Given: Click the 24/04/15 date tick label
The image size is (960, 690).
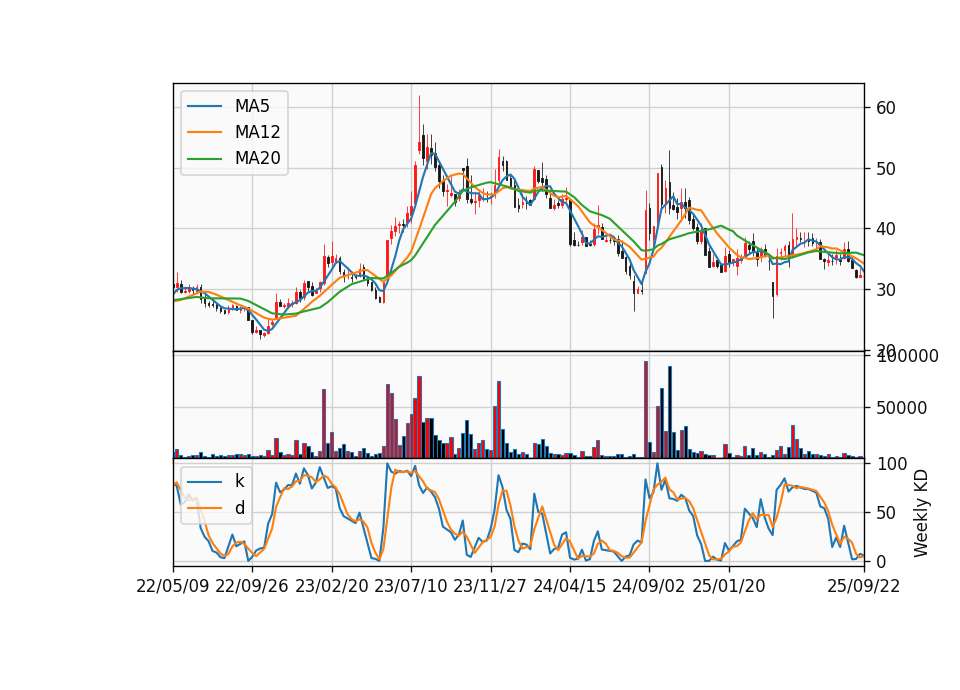Looking at the screenshot, I should (569, 586).
